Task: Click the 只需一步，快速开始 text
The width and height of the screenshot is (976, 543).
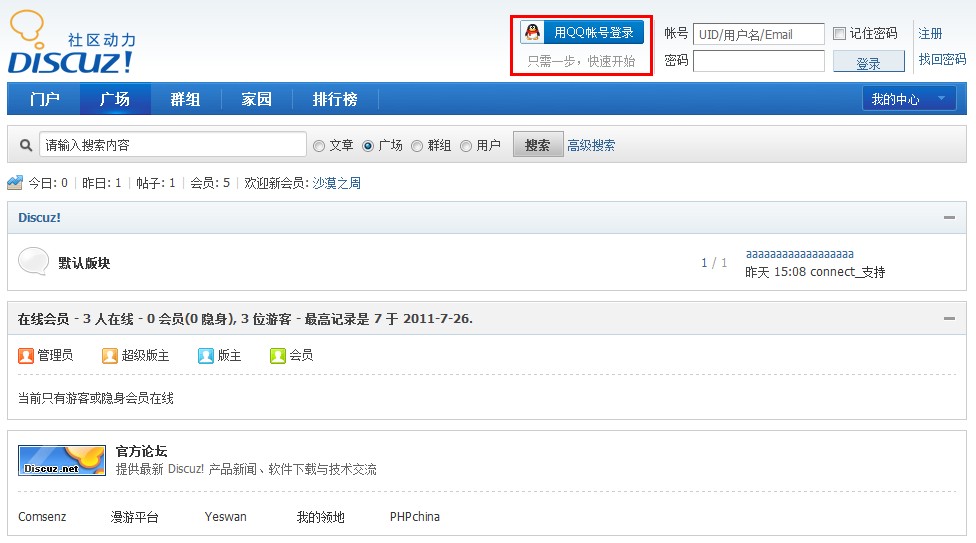Action: click(x=581, y=61)
